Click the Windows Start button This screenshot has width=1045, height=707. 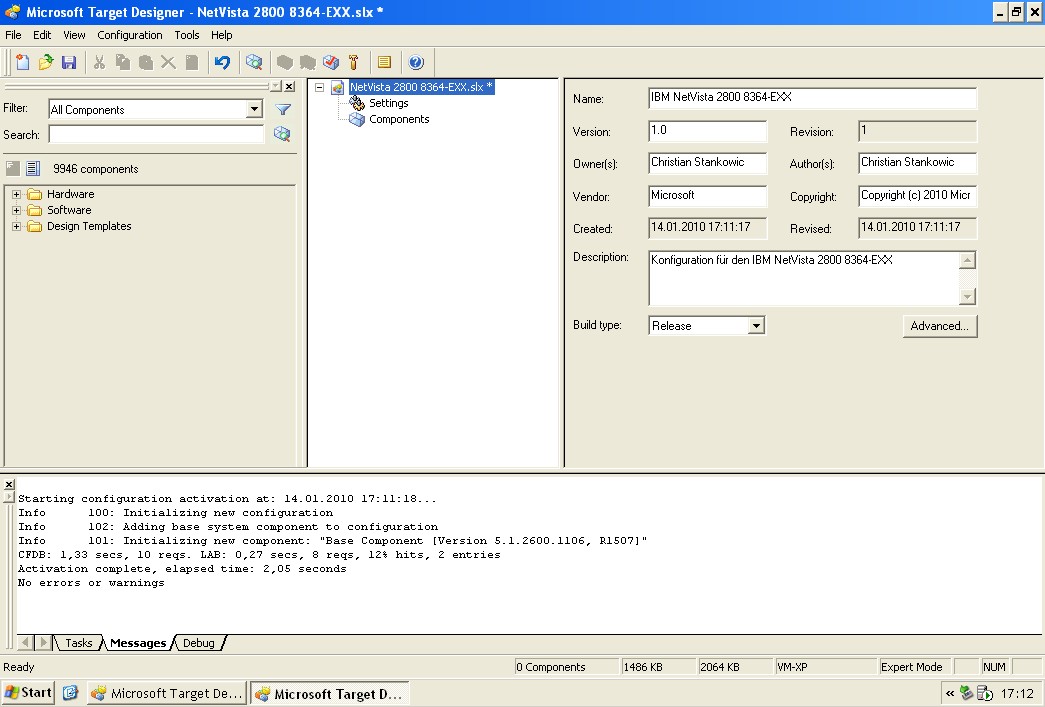[x=28, y=692]
